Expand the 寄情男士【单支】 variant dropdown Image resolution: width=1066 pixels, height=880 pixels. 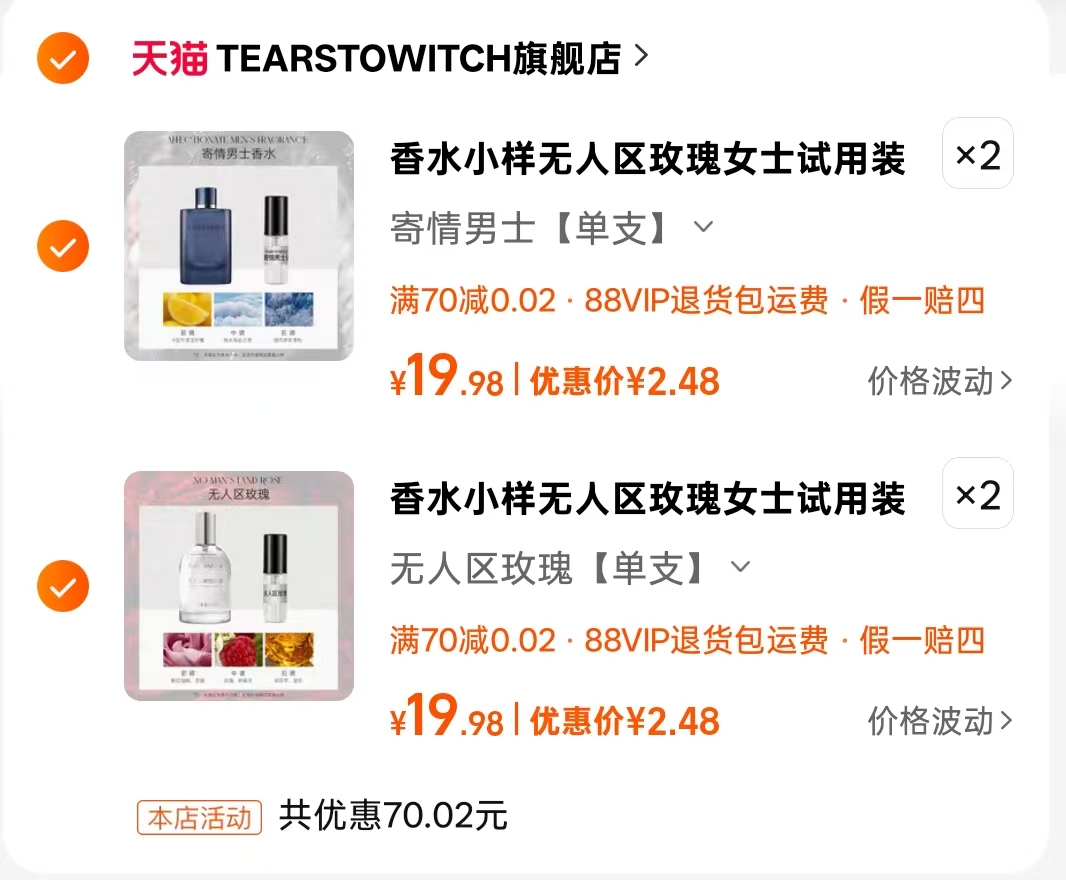click(704, 226)
